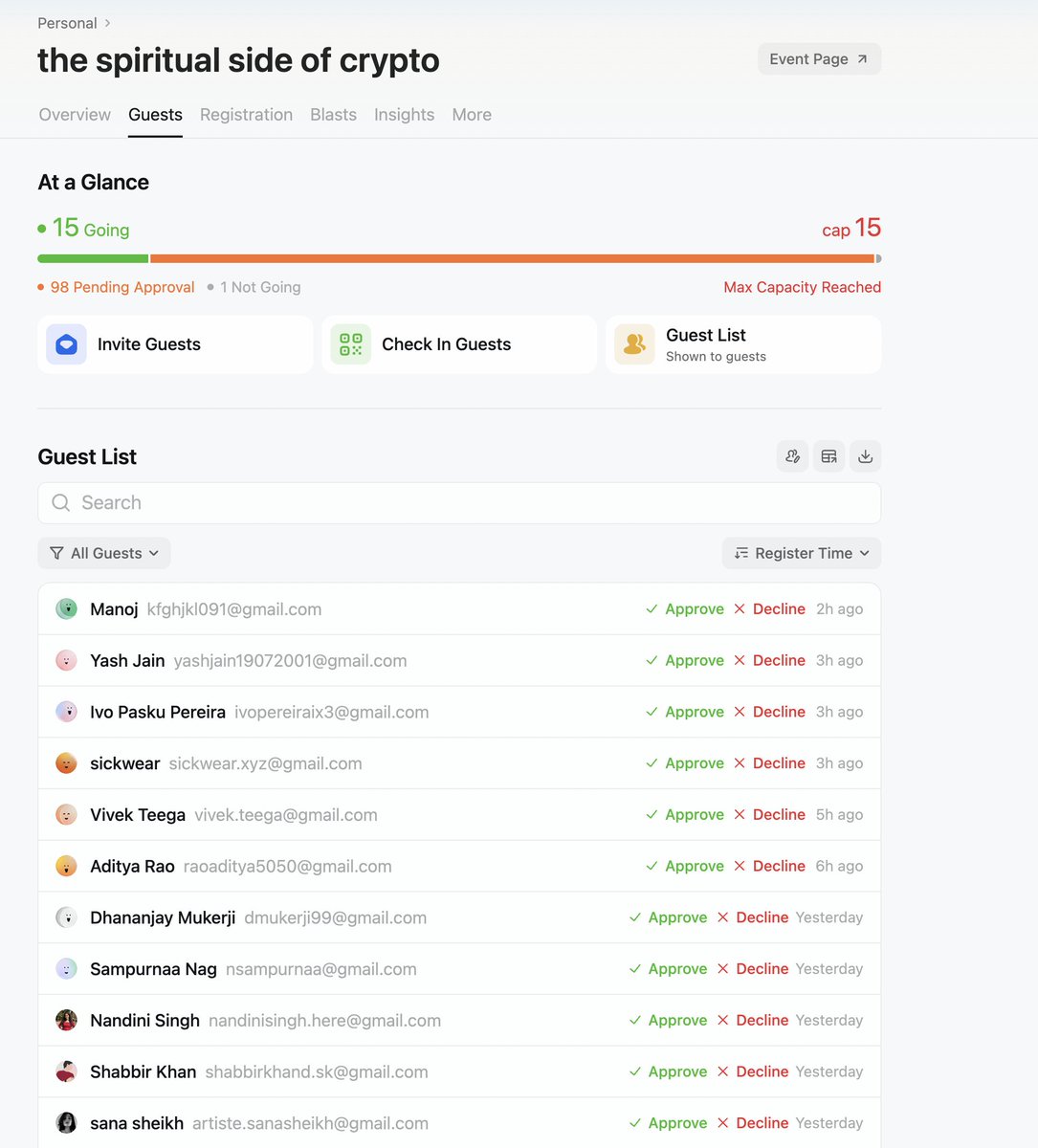Click Ivo Pasku Pereira's avatar
The width and height of the screenshot is (1038, 1148).
point(66,712)
